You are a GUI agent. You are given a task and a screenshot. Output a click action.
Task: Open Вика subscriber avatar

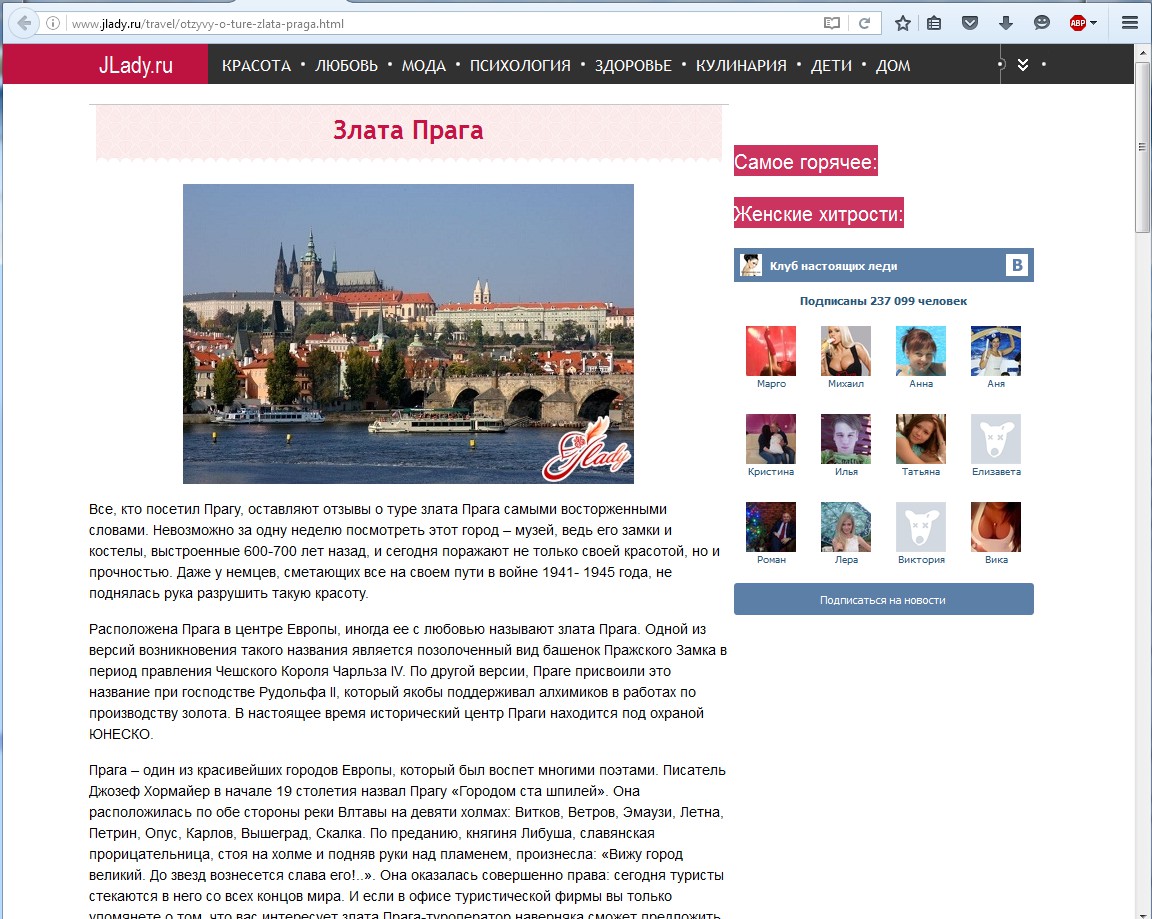[x=996, y=527]
